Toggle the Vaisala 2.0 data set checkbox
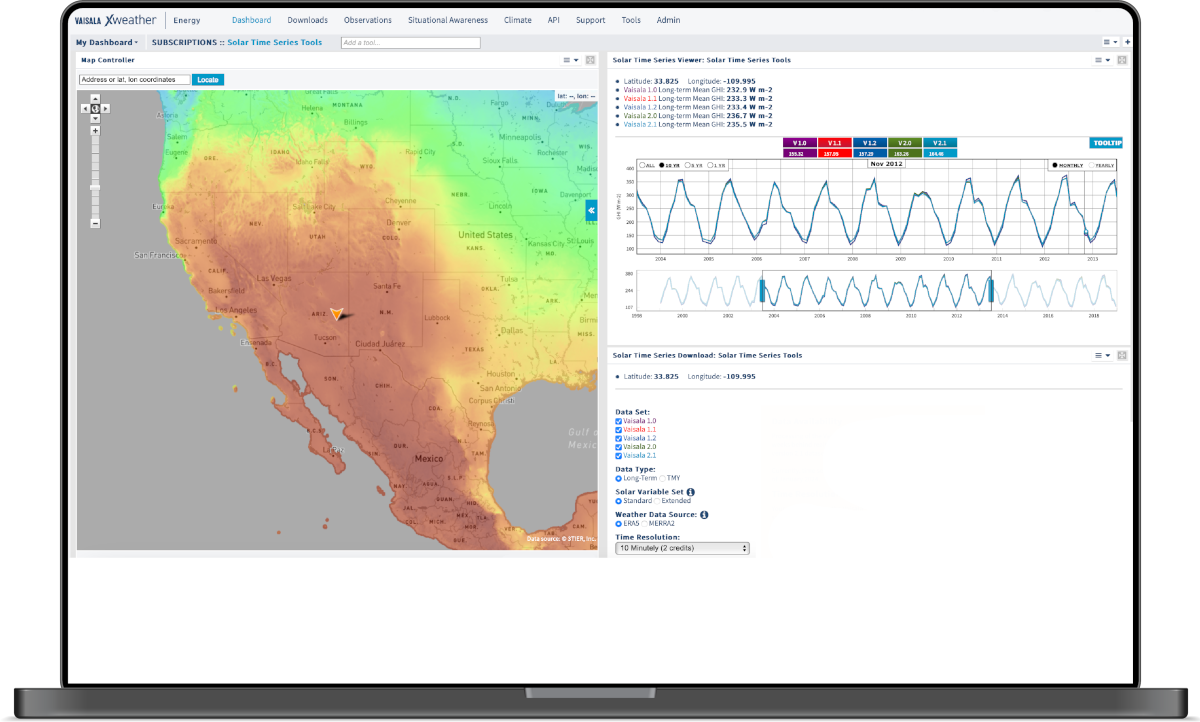Image resolution: width=1200 pixels, height=722 pixels. tap(618, 447)
